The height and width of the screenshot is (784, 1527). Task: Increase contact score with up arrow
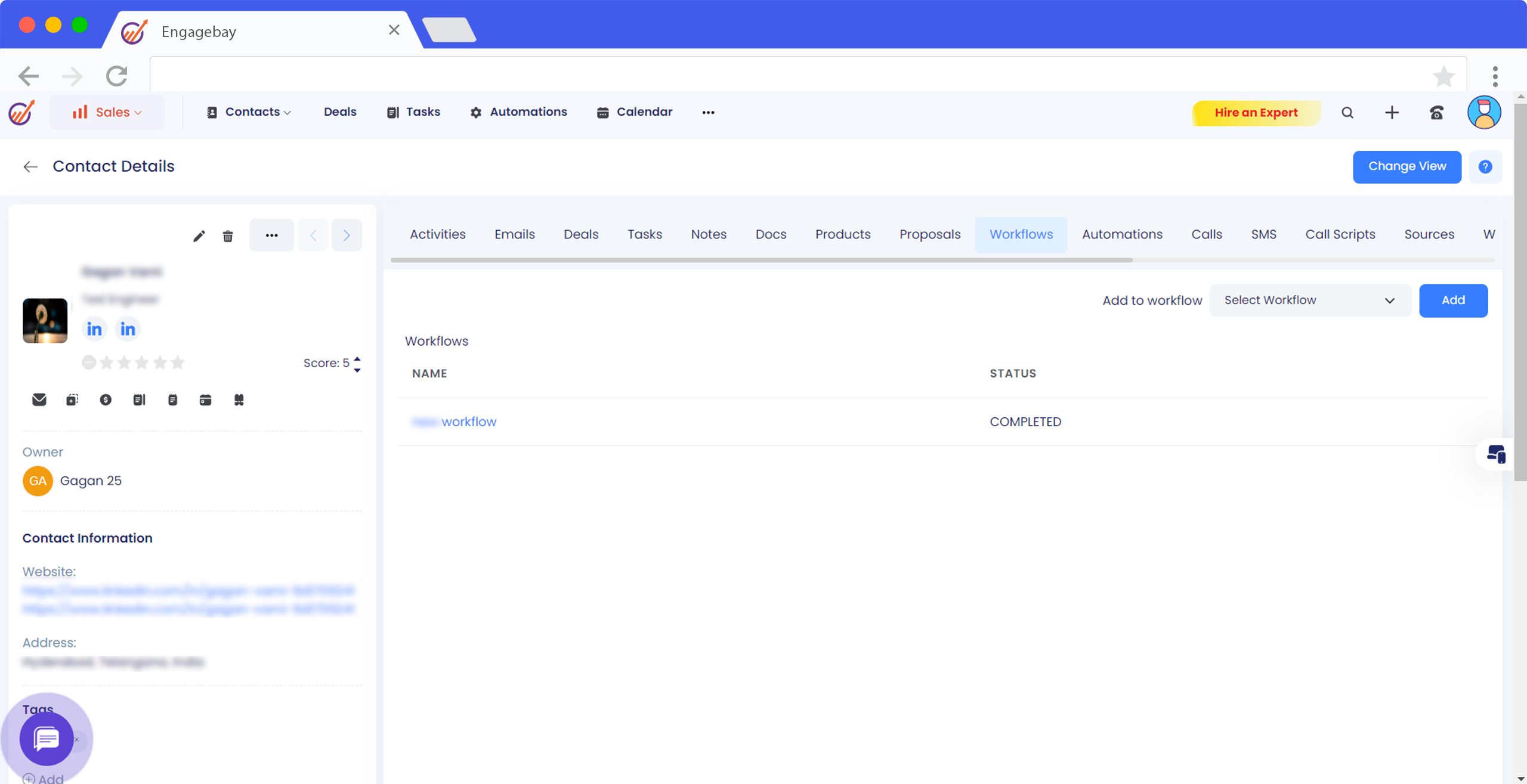tap(357, 358)
